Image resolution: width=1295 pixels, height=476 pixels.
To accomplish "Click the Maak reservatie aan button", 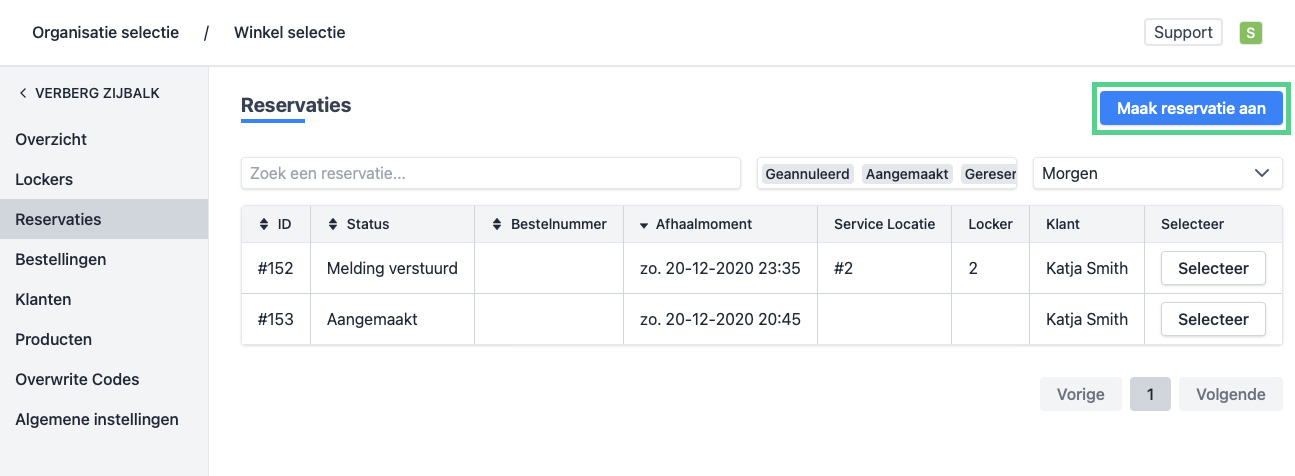I will click(1191, 109).
